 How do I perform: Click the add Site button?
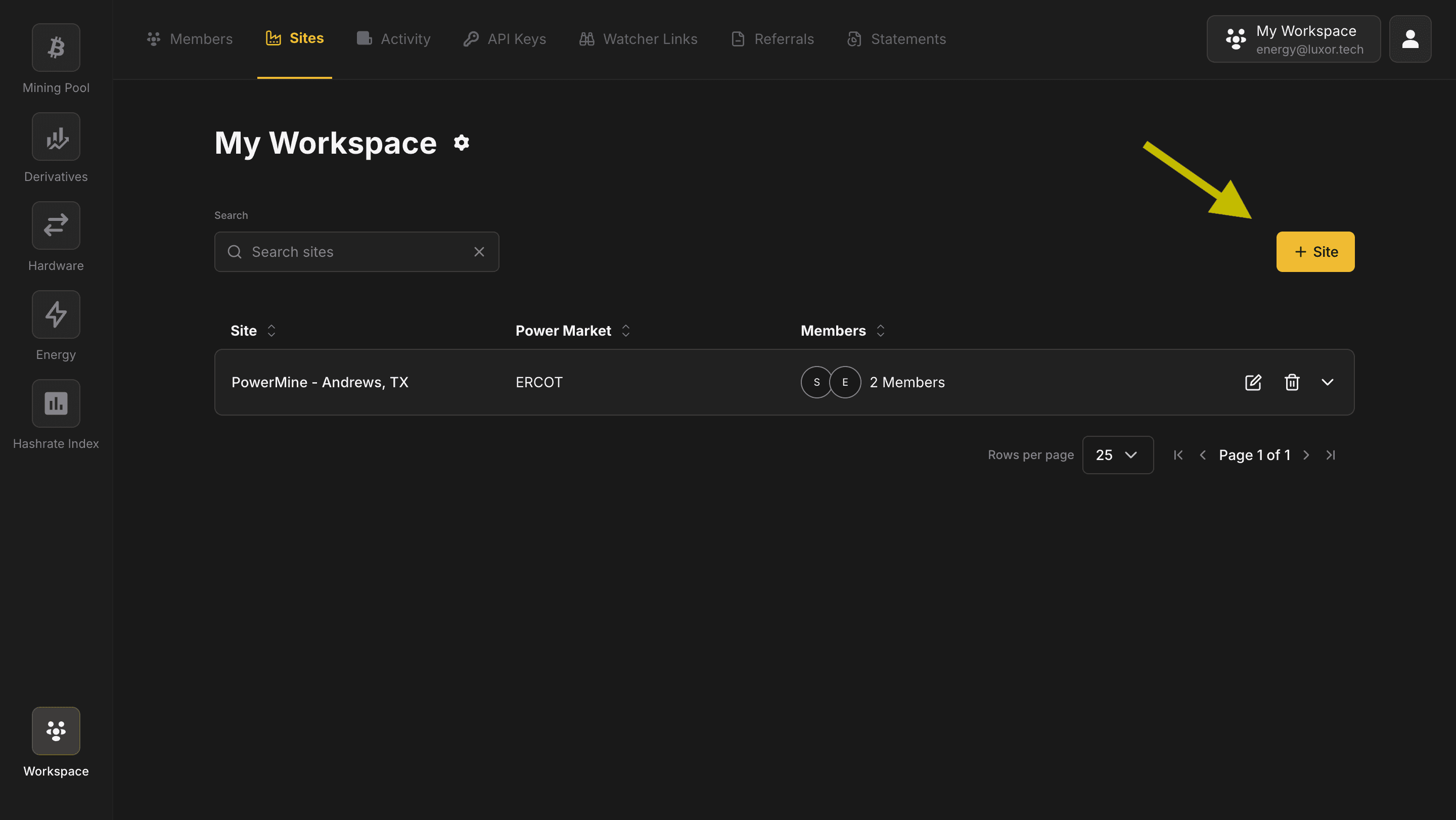pyautogui.click(x=1314, y=252)
